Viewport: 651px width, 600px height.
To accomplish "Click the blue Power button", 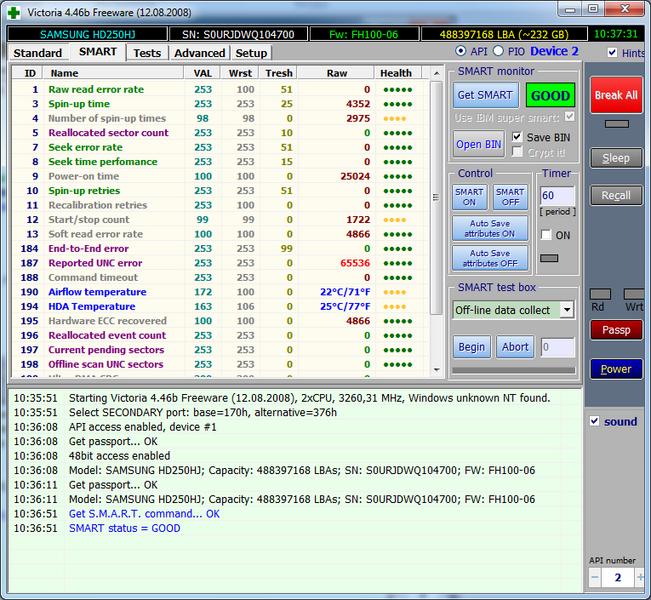I will click(x=616, y=369).
